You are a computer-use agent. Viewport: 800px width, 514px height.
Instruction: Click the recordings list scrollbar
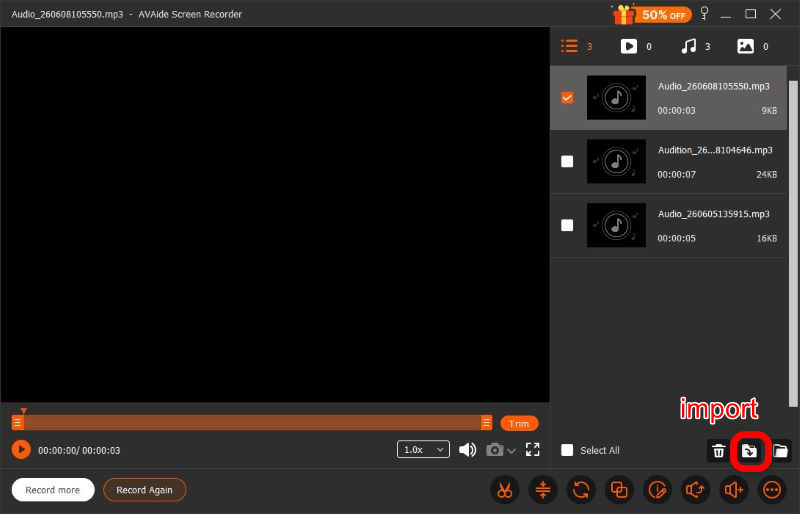(x=793, y=243)
